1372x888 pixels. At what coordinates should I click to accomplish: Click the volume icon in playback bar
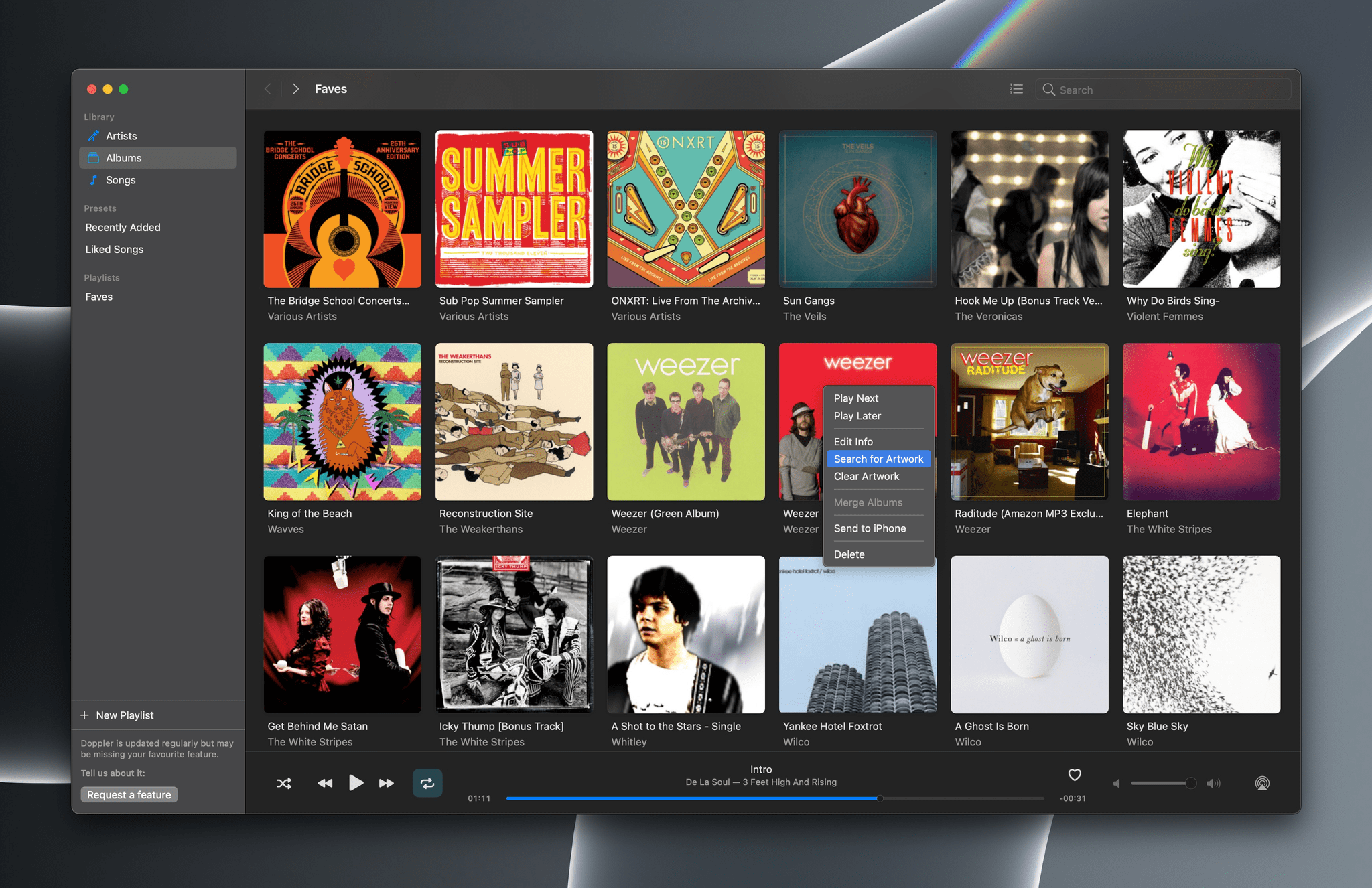[x=1212, y=782]
